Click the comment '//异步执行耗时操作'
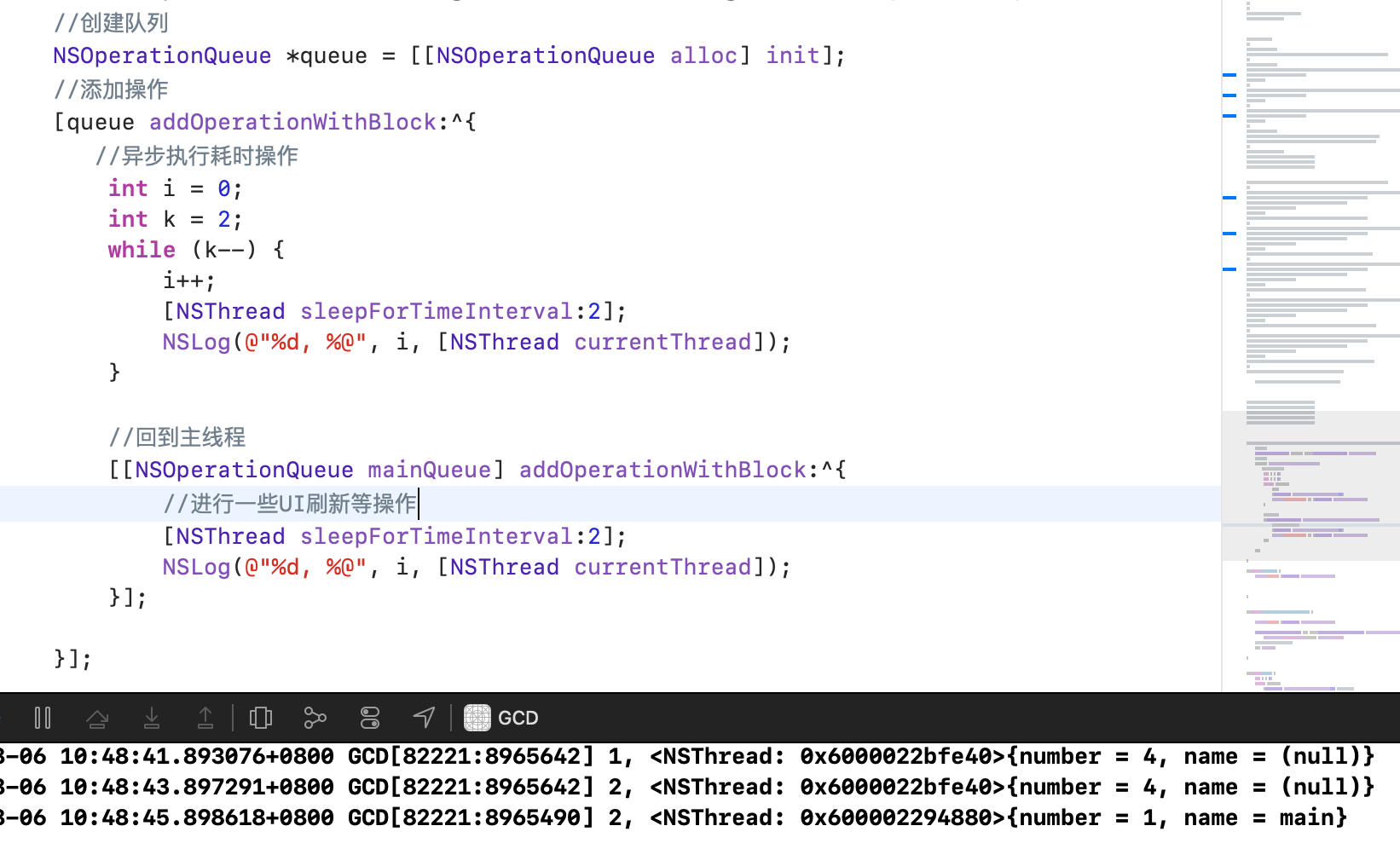Viewport: 1400px width, 849px height. tap(197, 156)
